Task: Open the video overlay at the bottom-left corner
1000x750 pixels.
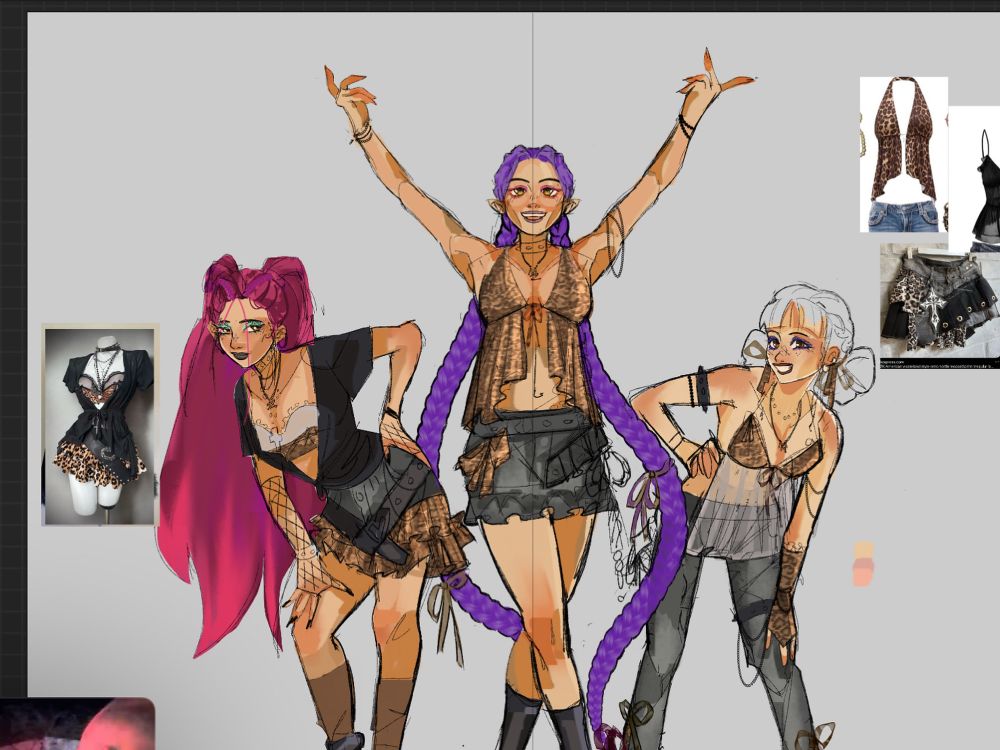Action: (x=77, y=724)
